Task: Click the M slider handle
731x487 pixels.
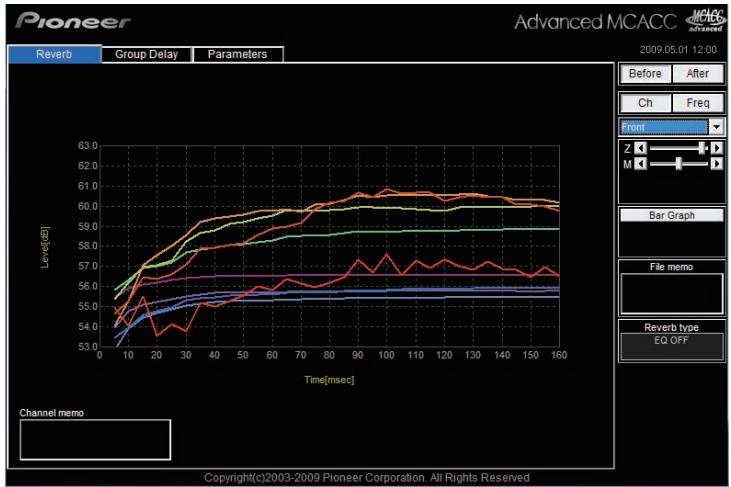Action: (x=679, y=164)
